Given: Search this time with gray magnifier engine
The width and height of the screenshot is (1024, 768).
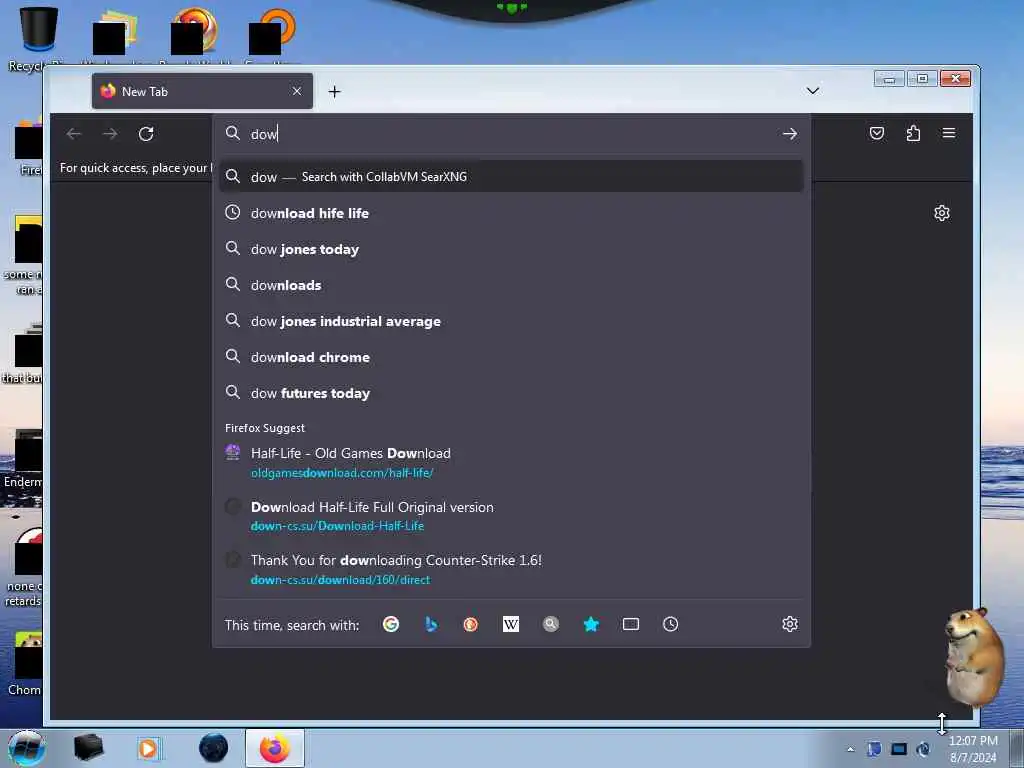Looking at the screenshot, I should (551, 624).
